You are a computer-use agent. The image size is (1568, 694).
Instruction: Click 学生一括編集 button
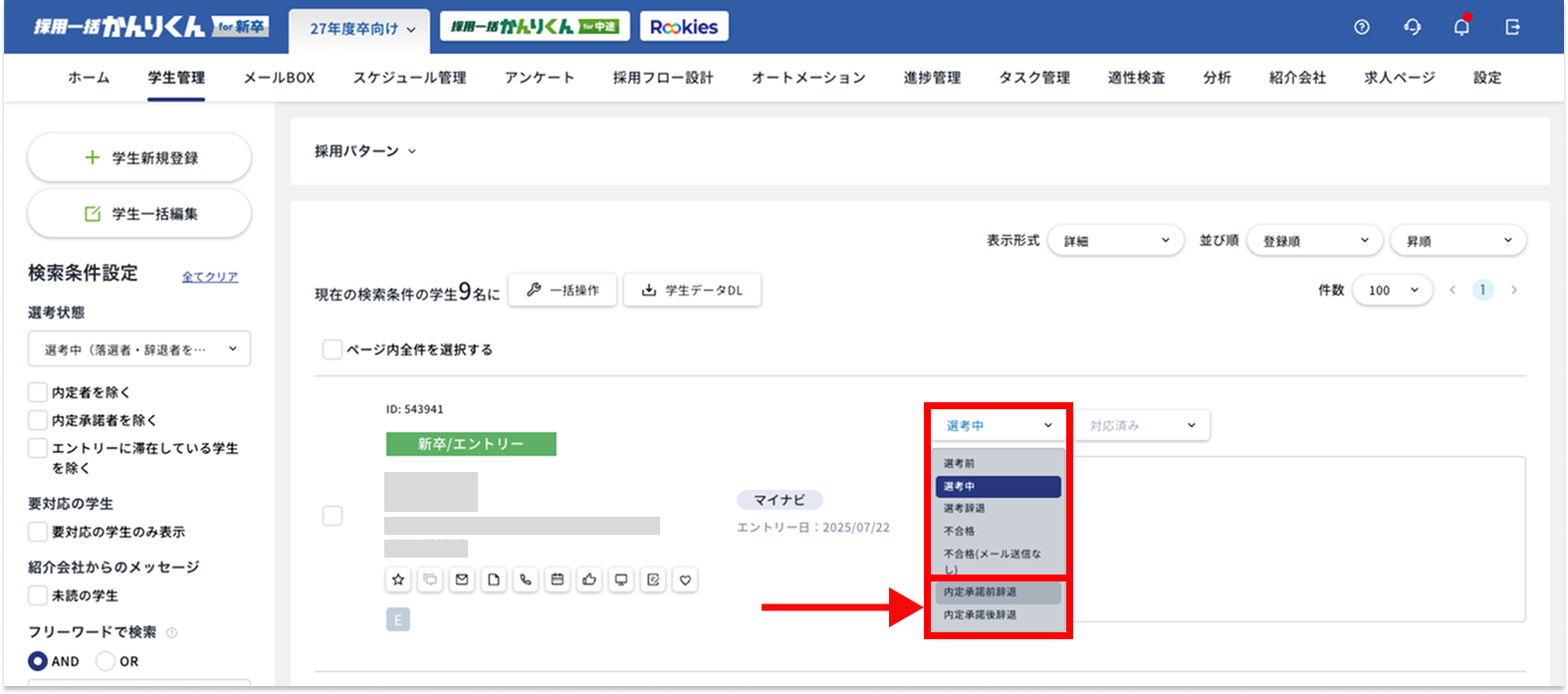point(139,214)
